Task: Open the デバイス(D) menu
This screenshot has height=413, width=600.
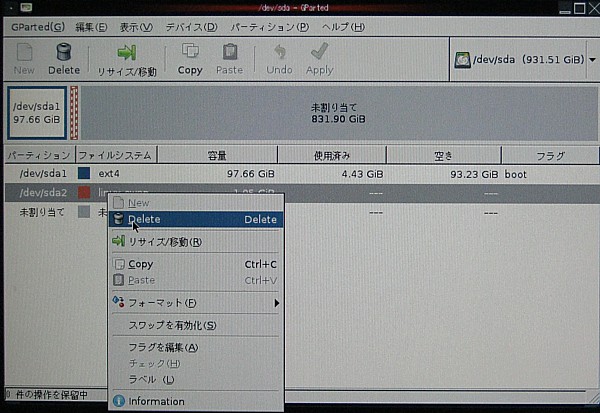Action: [x=191, y=27]
